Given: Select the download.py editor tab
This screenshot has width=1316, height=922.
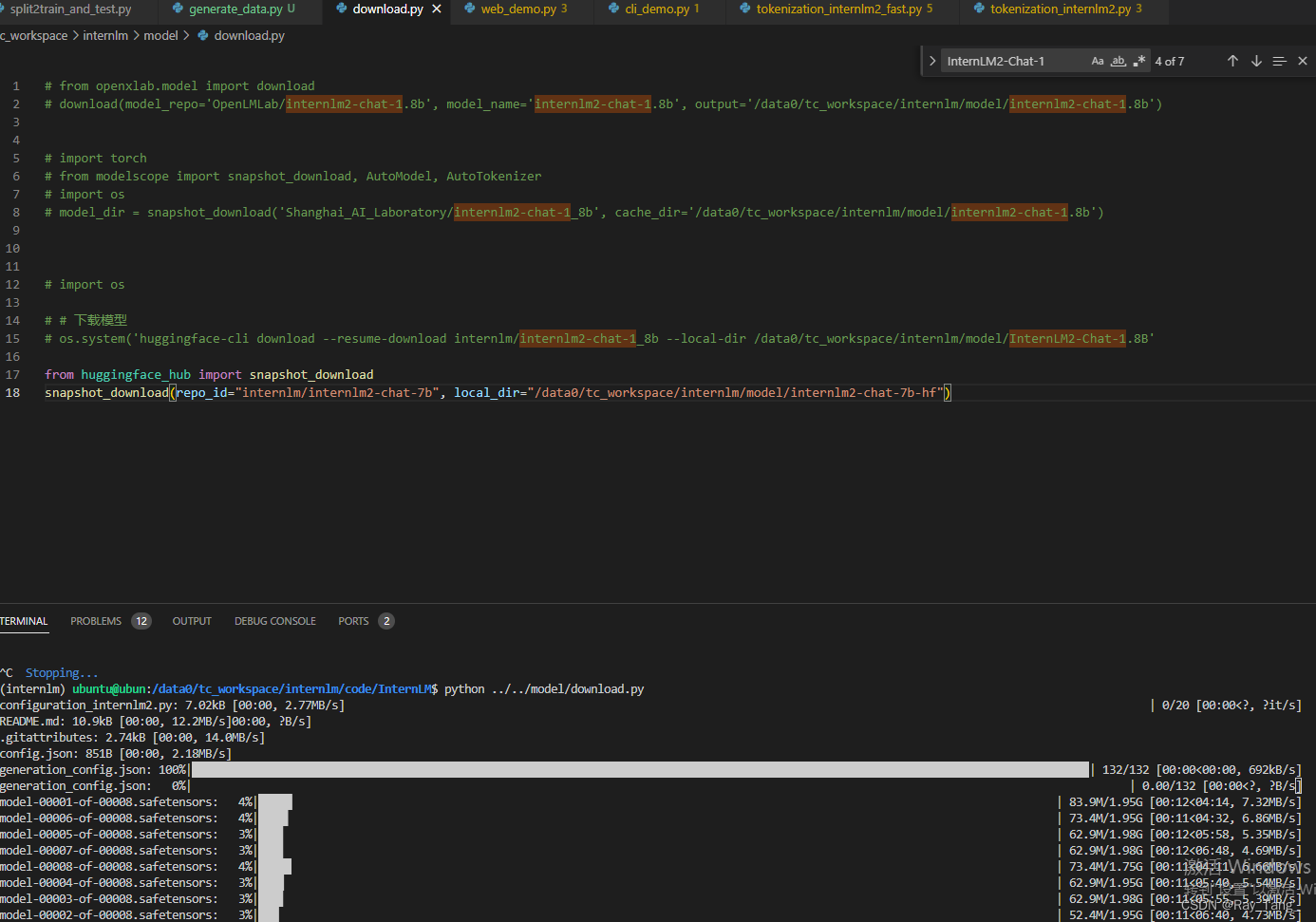Looking at the screenshot, I should (x=387, y=9).
